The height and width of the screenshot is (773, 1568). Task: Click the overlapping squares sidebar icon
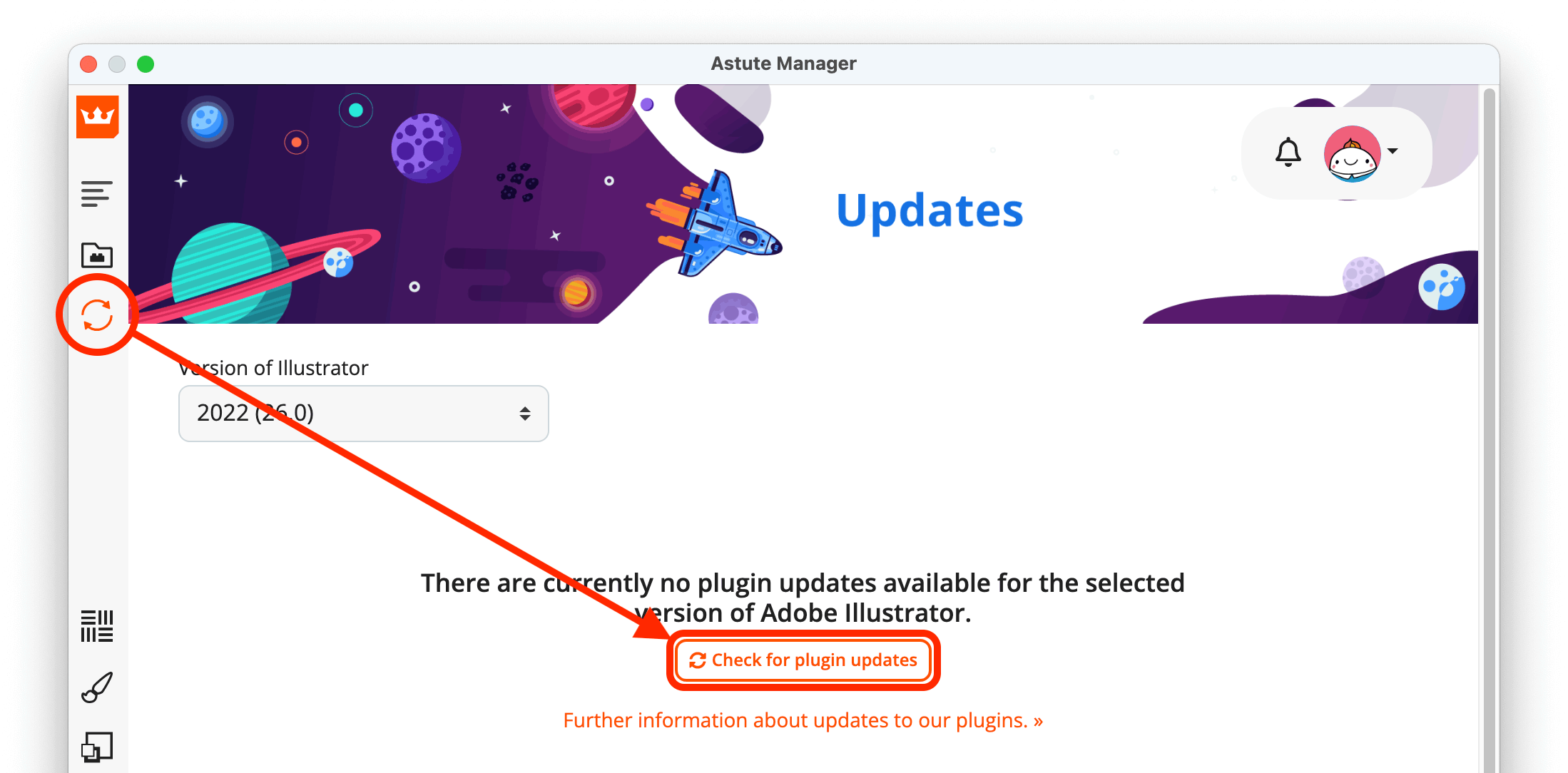coord(97,747)
